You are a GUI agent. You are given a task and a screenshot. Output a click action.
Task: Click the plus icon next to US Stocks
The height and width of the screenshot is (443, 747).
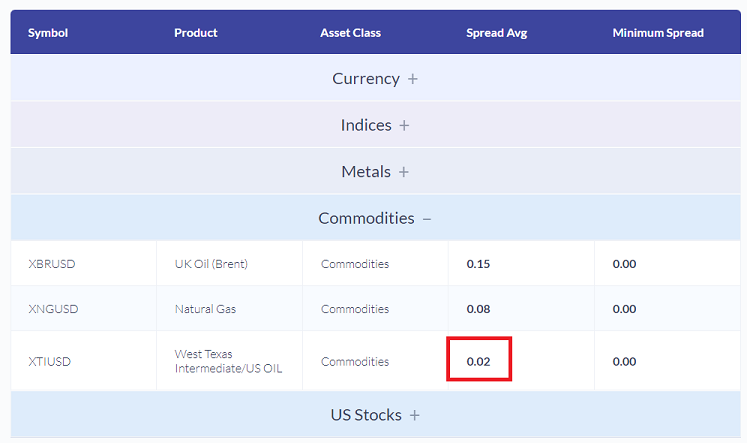tap(415, 415)
